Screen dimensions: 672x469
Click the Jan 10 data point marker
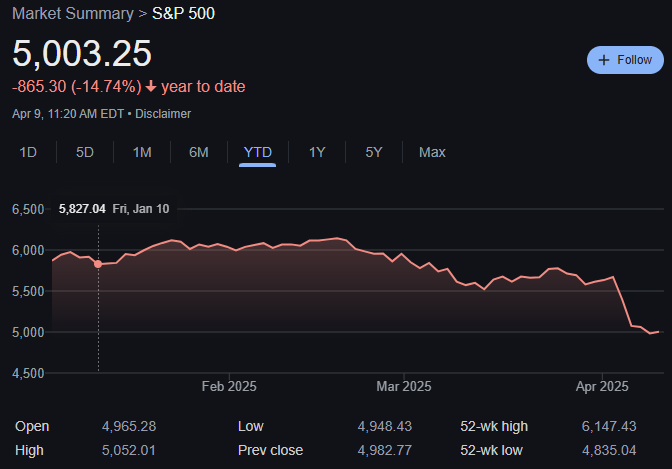(98, 264)
